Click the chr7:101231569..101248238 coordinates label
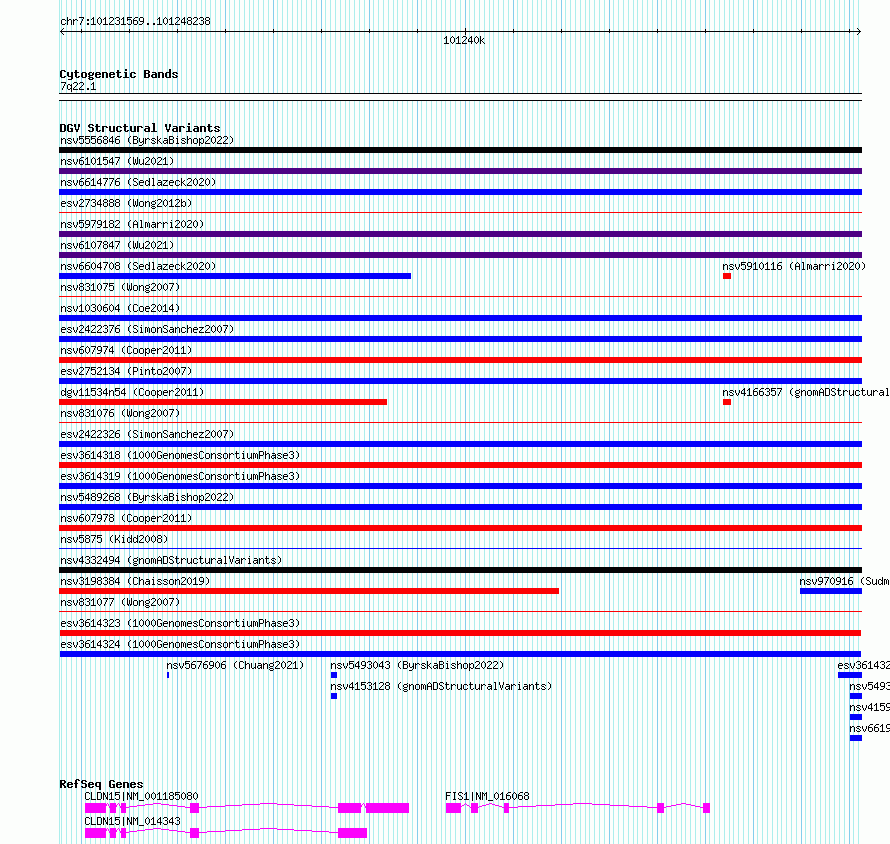 point(135,22)
